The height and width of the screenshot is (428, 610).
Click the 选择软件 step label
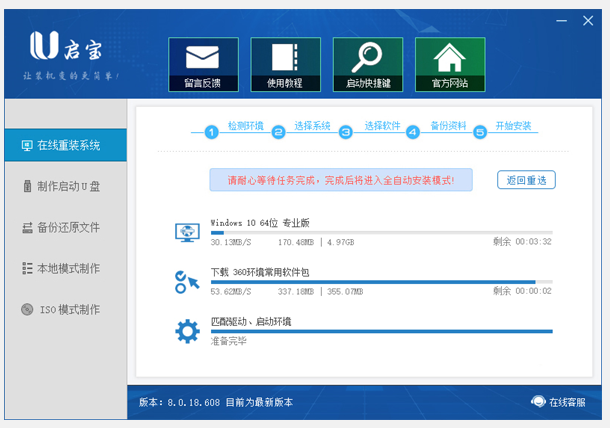382,126
